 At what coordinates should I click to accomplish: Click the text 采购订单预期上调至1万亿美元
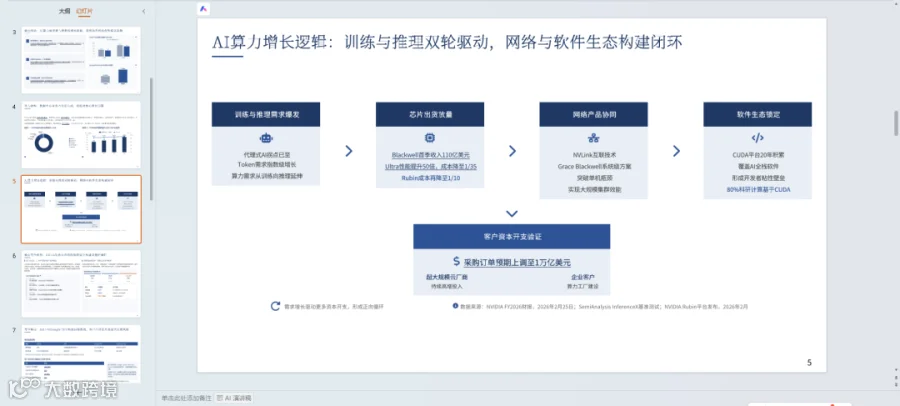[x=517, y=262]
